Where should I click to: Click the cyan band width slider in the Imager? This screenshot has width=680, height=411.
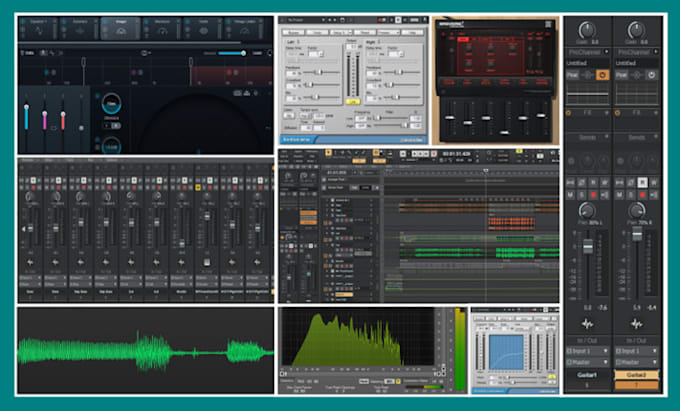(26, 117)
